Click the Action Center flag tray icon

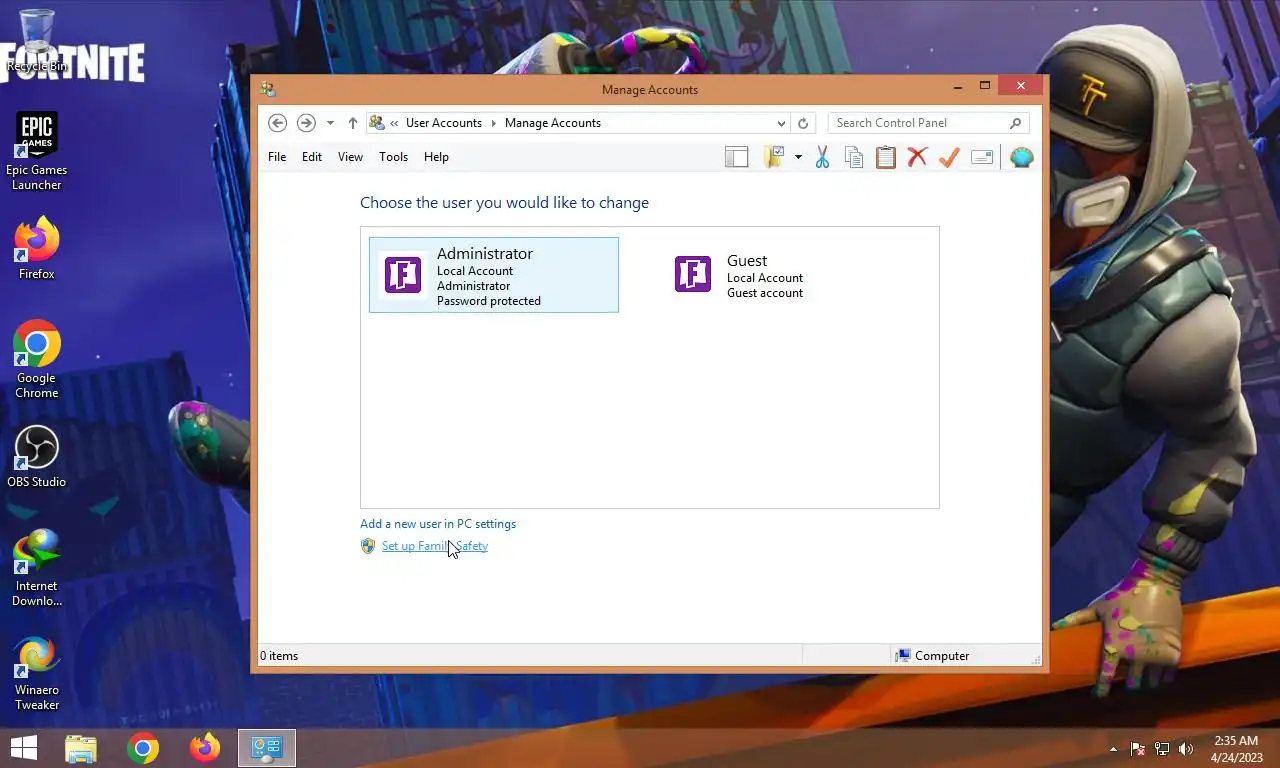[x=1137, y=749]
